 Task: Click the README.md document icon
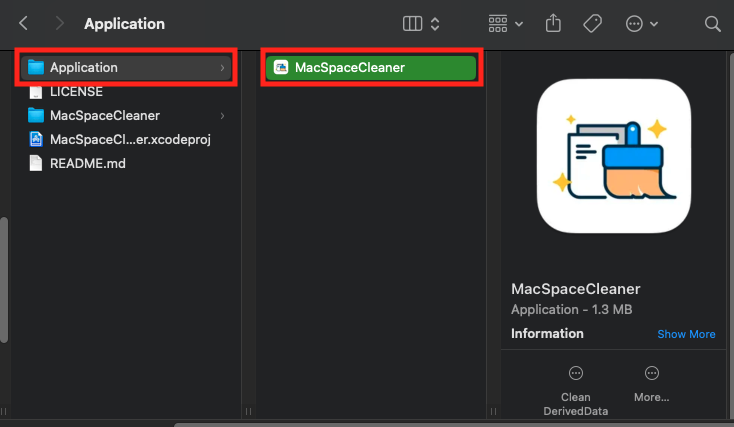(36, 163)
